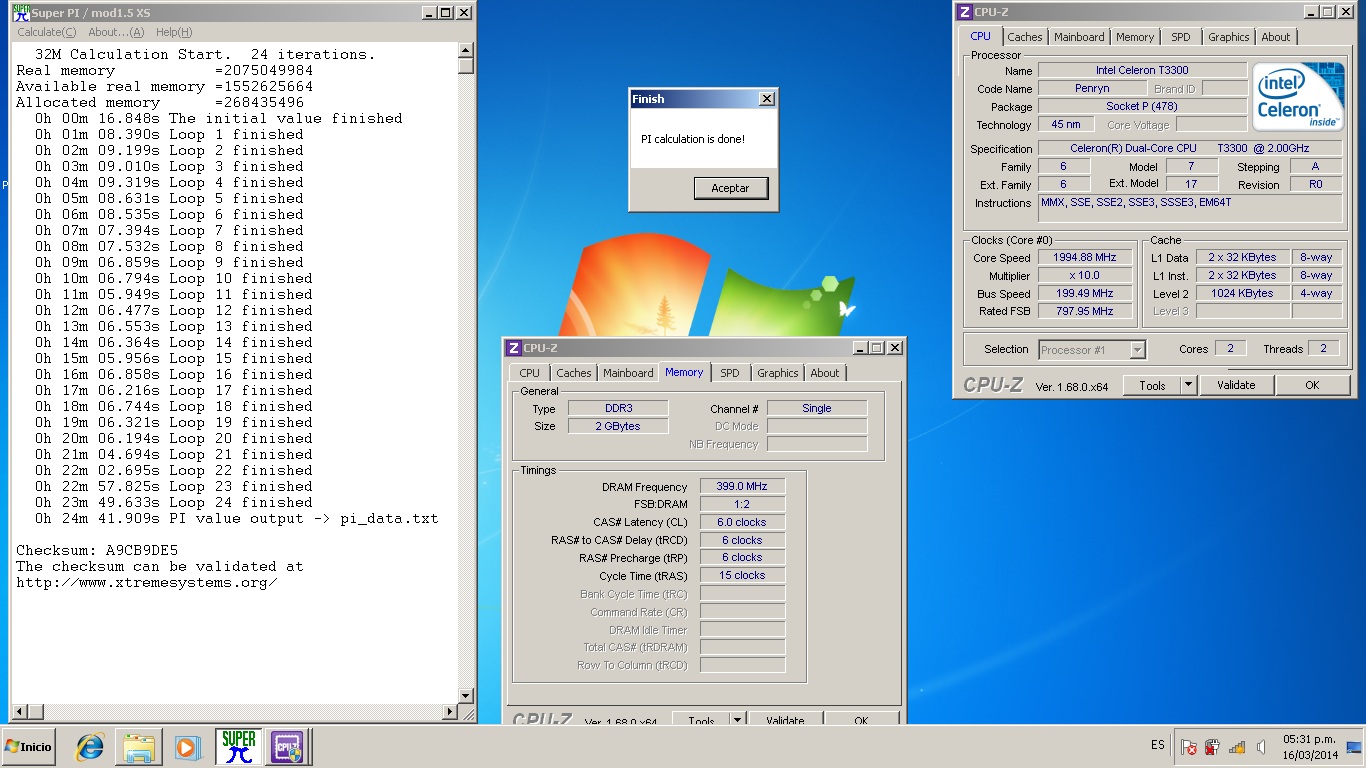This screenshot has width=1366, height=768.
Task: Select the Super PI taskbar button
Action: tap(238, 747)
